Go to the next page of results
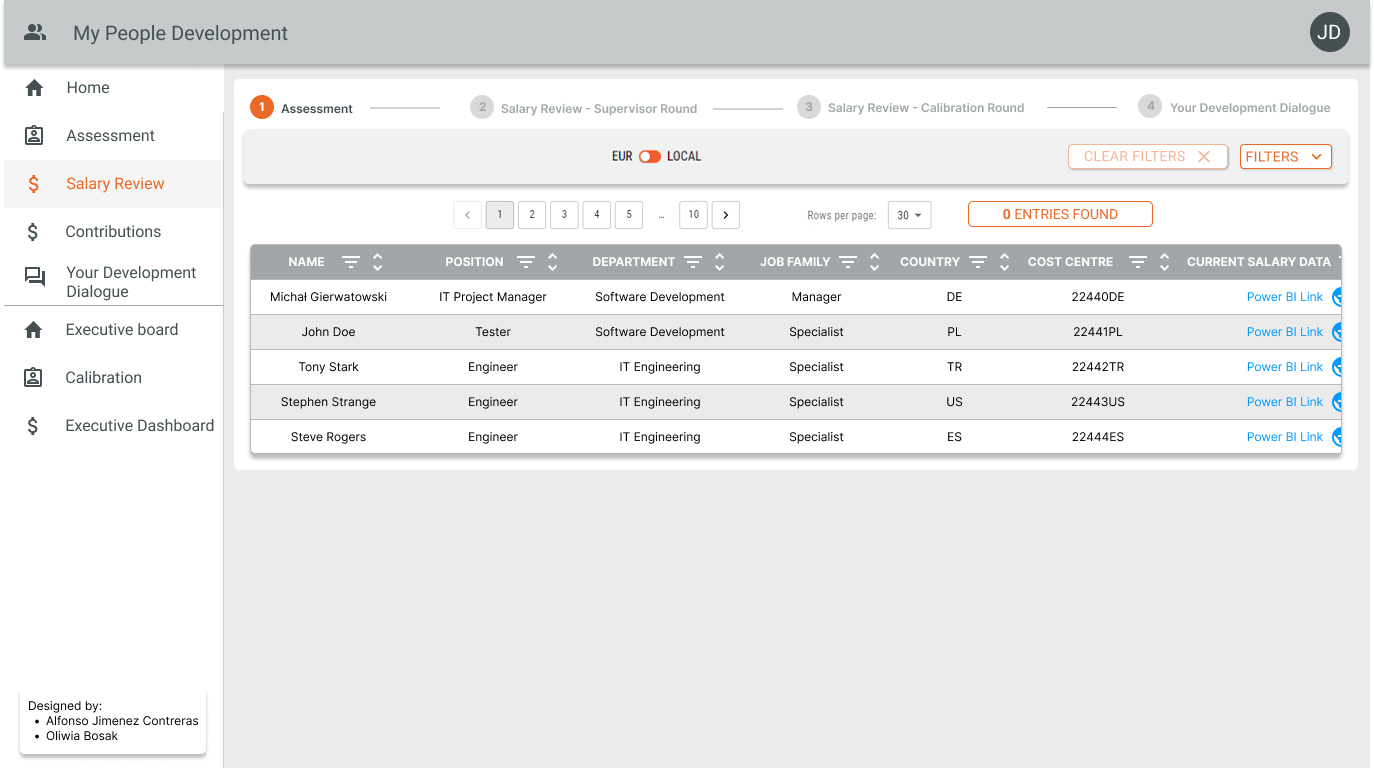This screenshot has height=768, width=1374. (726, 215)
